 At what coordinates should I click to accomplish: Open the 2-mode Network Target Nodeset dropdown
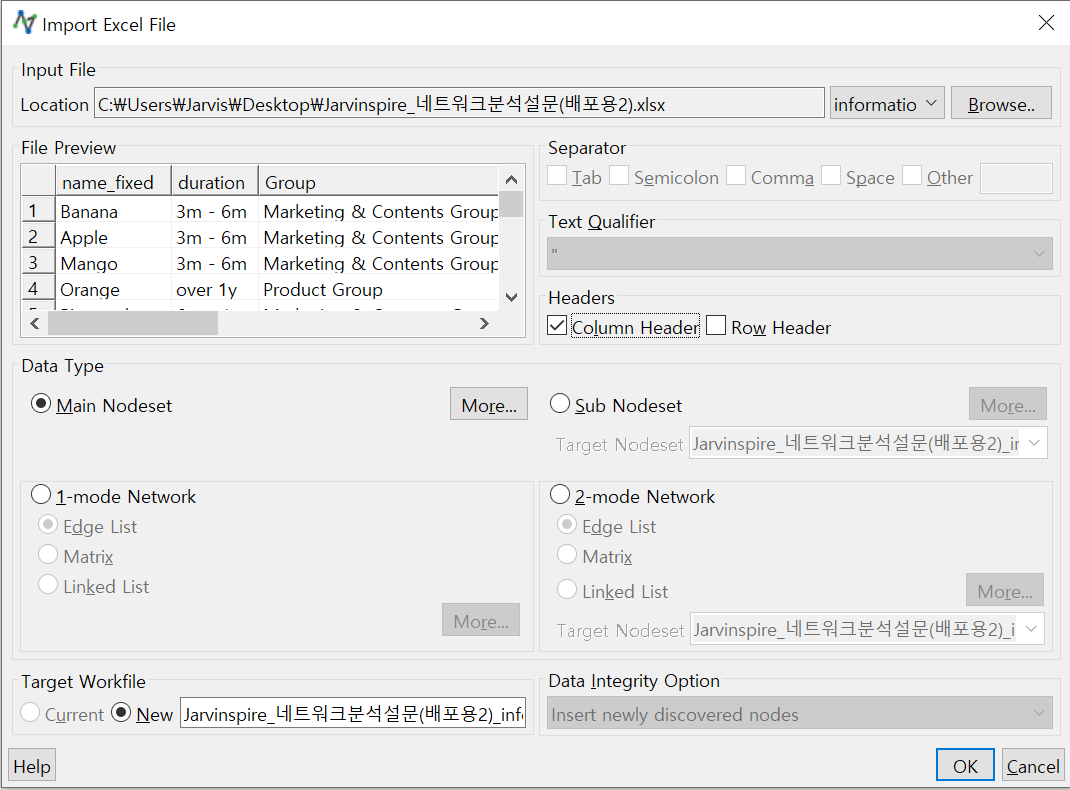click(x=867, y=629)
